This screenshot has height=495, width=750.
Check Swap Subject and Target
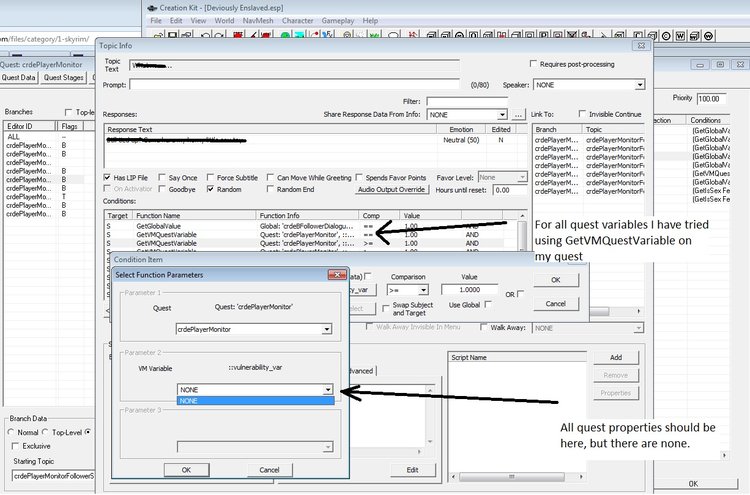click(386, 308)
